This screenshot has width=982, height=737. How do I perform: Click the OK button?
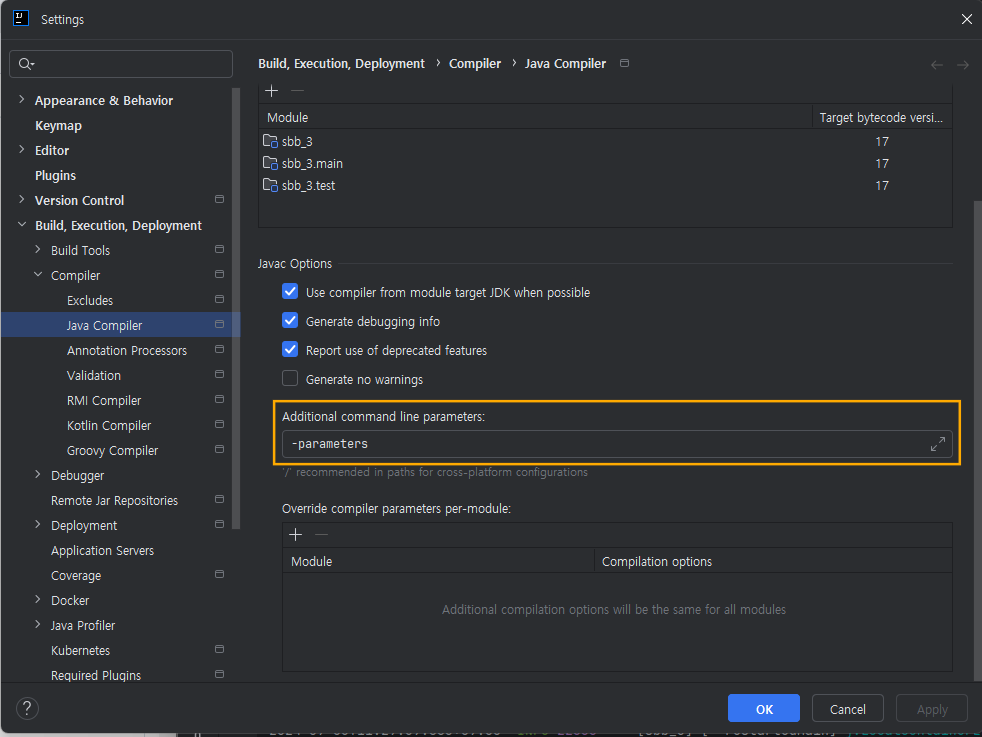(763, 709)
